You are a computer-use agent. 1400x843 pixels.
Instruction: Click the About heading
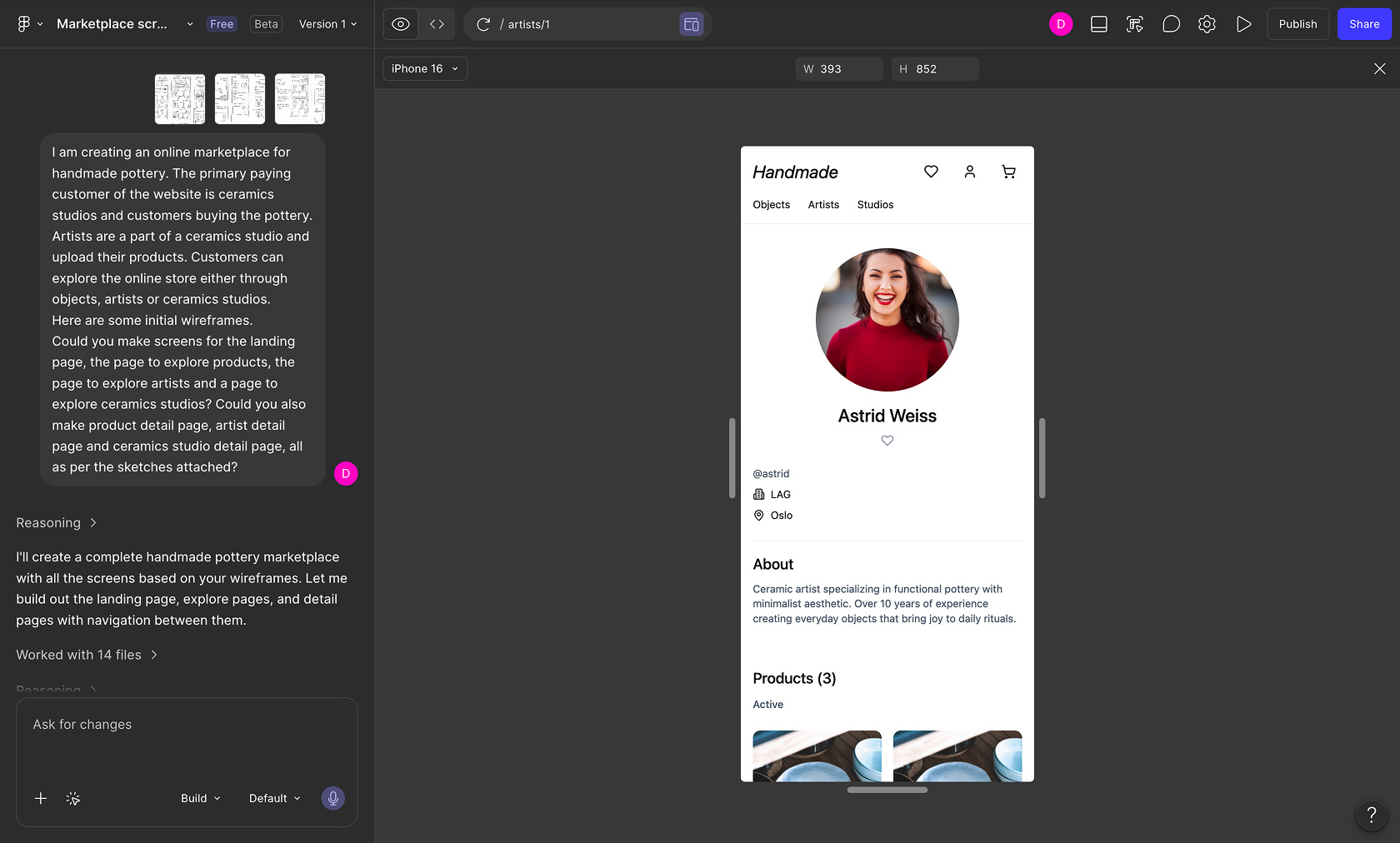pyautogui.click(x=773, y=565)
